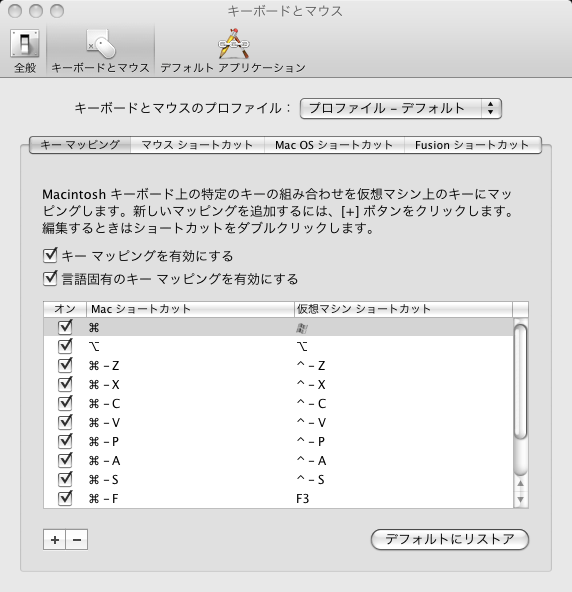
Task: Select the ⌘ - S Mac shortcut text
Action: coord(103,480)
